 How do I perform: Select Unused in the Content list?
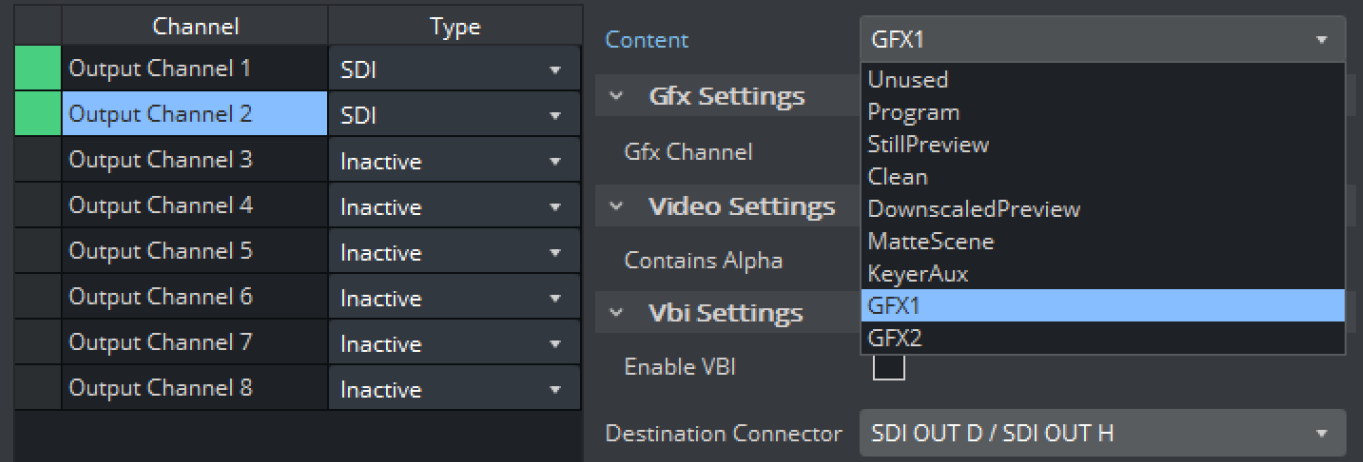click(908, 79)
